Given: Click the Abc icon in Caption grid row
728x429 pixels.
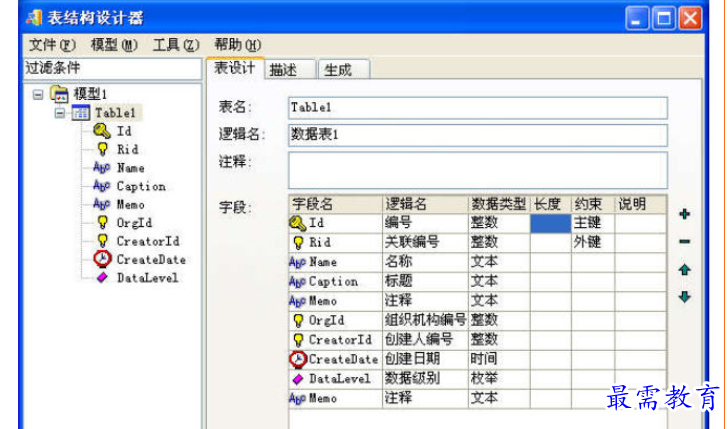Looking at the screenshot, I should [x=297, y=282].
